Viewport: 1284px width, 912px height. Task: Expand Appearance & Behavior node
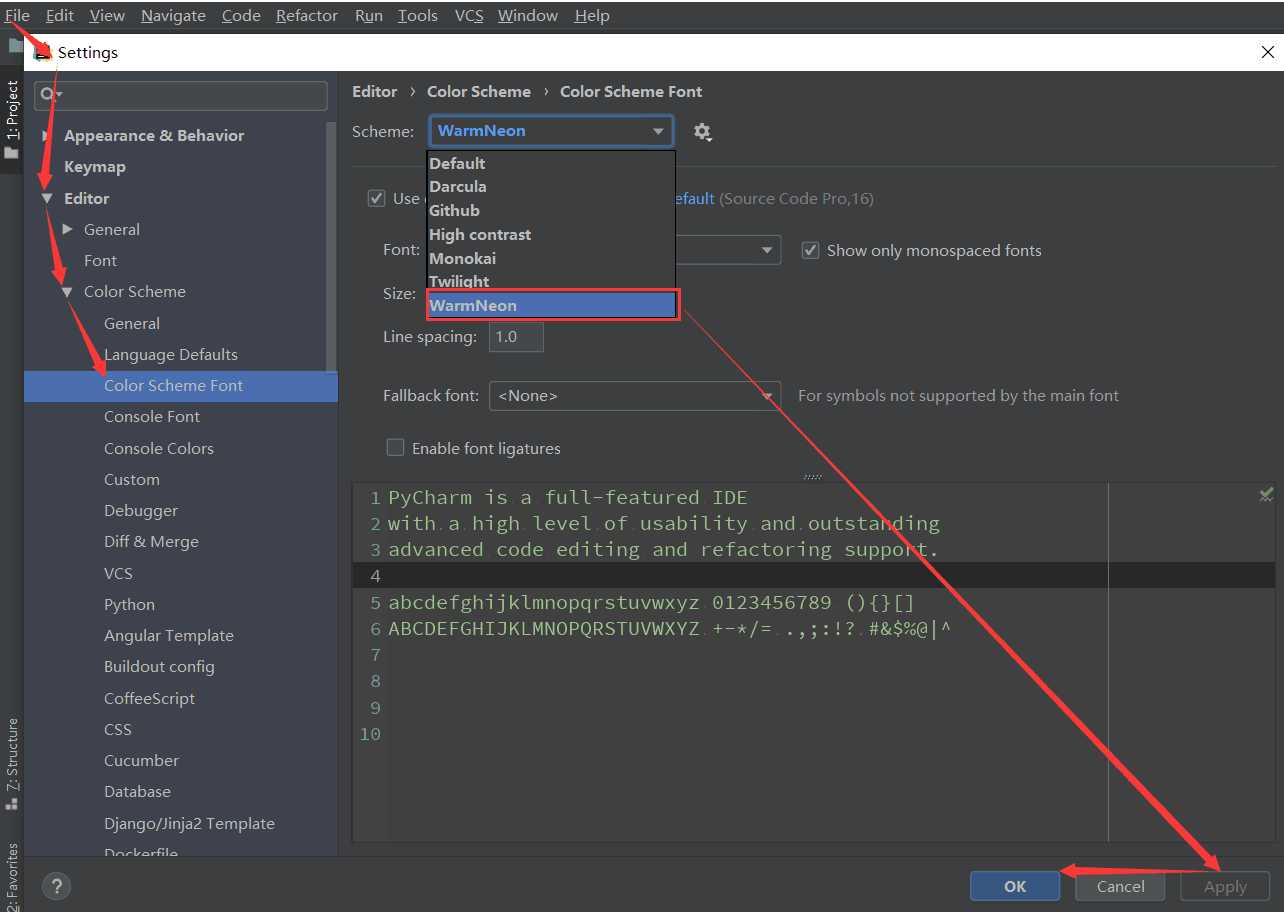coord(47,136)
